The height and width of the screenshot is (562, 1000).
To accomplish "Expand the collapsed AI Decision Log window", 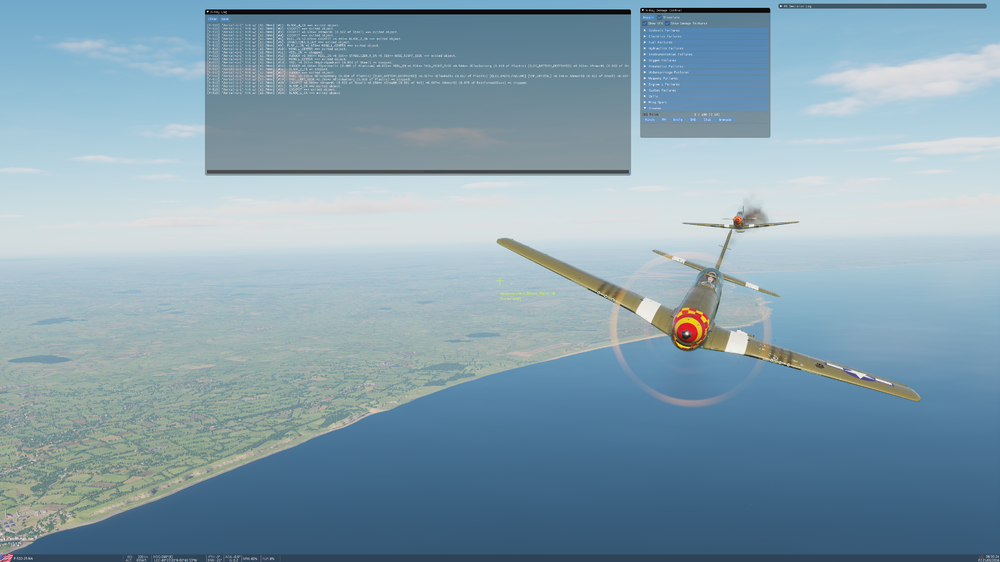I will click(781, 6).
